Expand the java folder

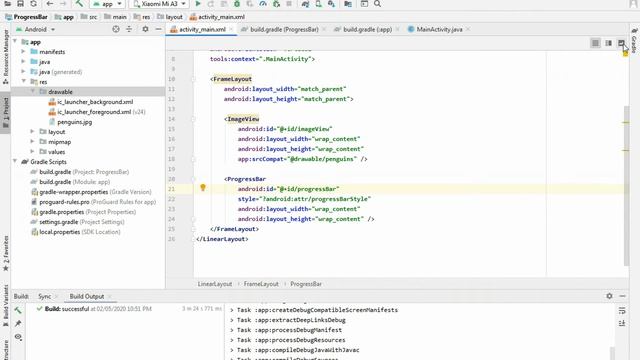[x=23, y=62]
